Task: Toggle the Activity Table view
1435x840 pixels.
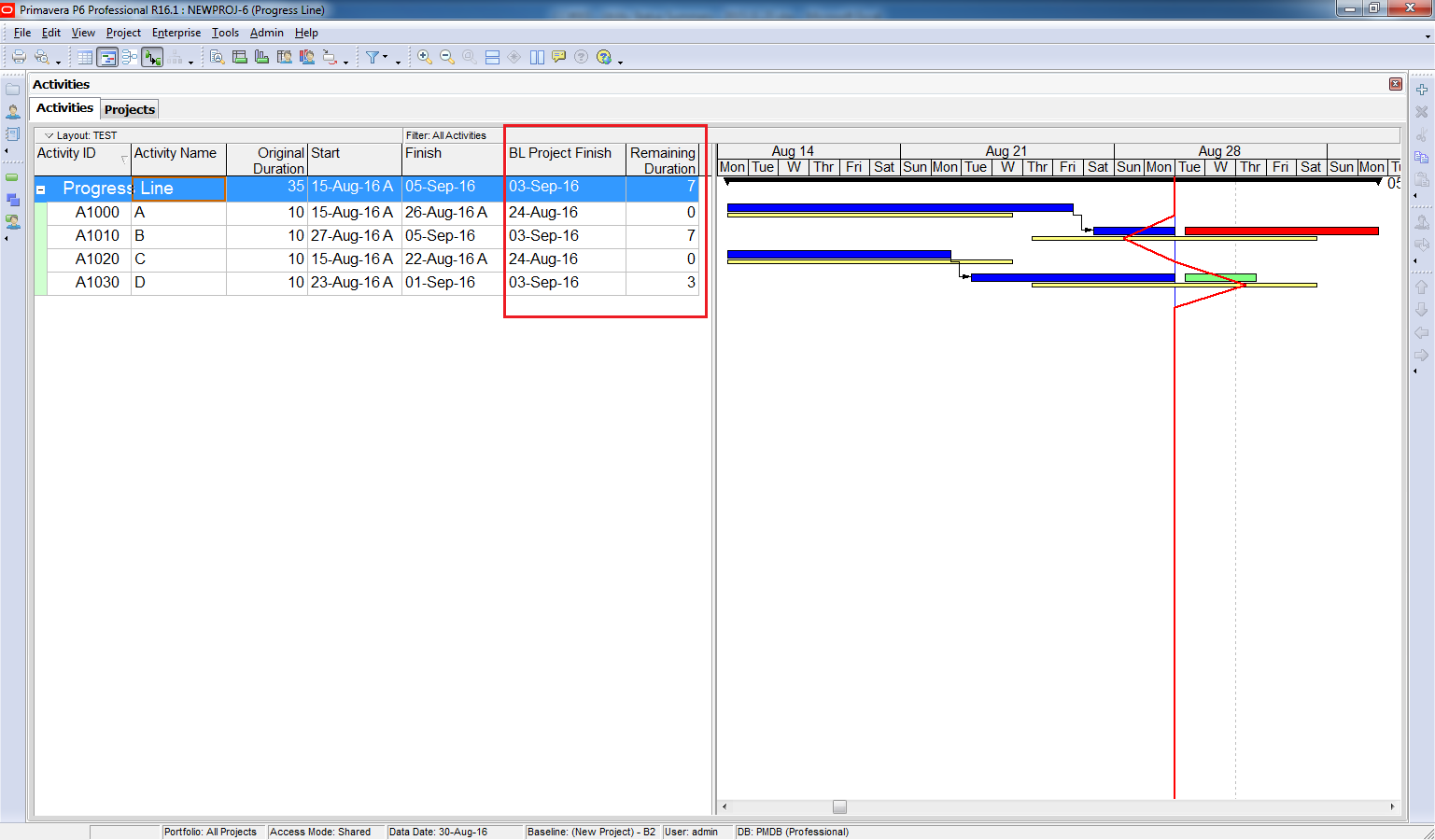Action: 84,57
